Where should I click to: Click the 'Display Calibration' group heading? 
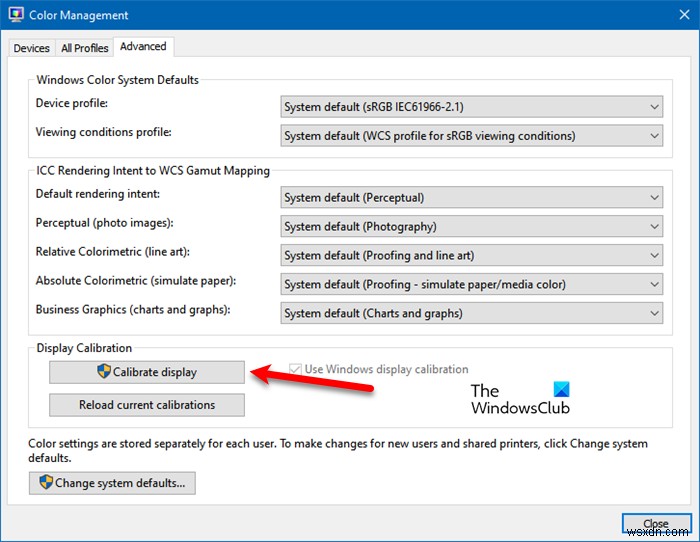(84, 348)
